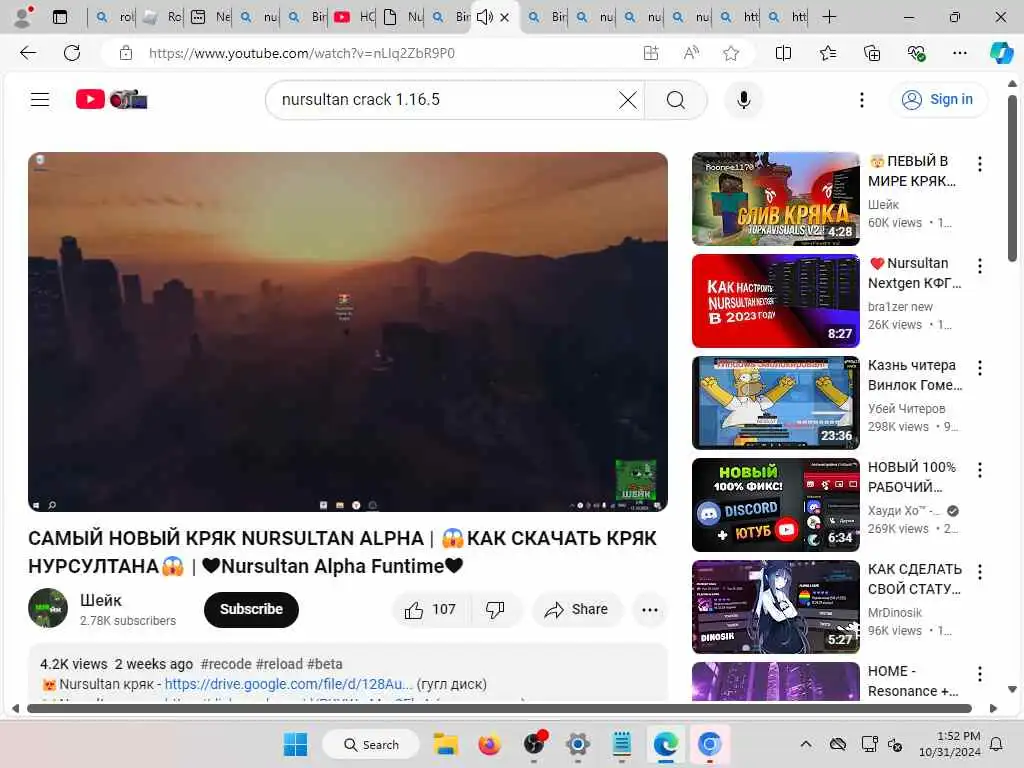Open the YouTube guide hamburger menu

click(x=40, y=99)
